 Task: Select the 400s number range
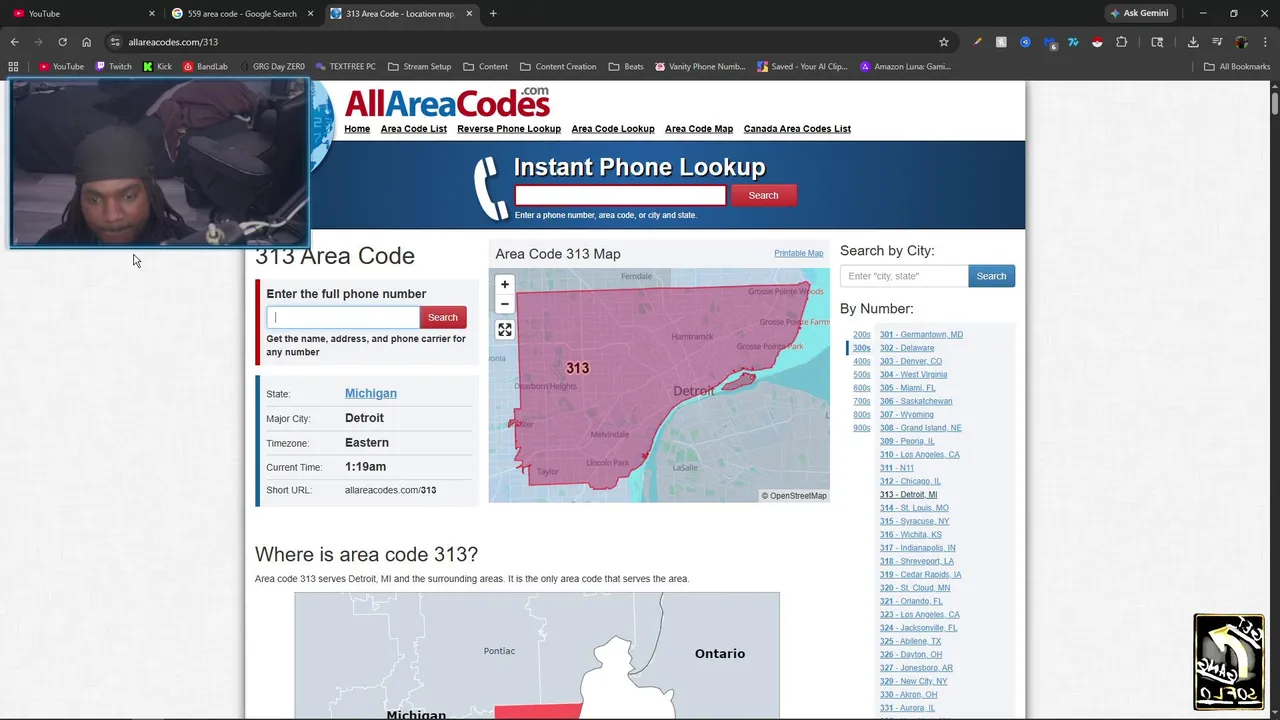(x=861, y=361)
